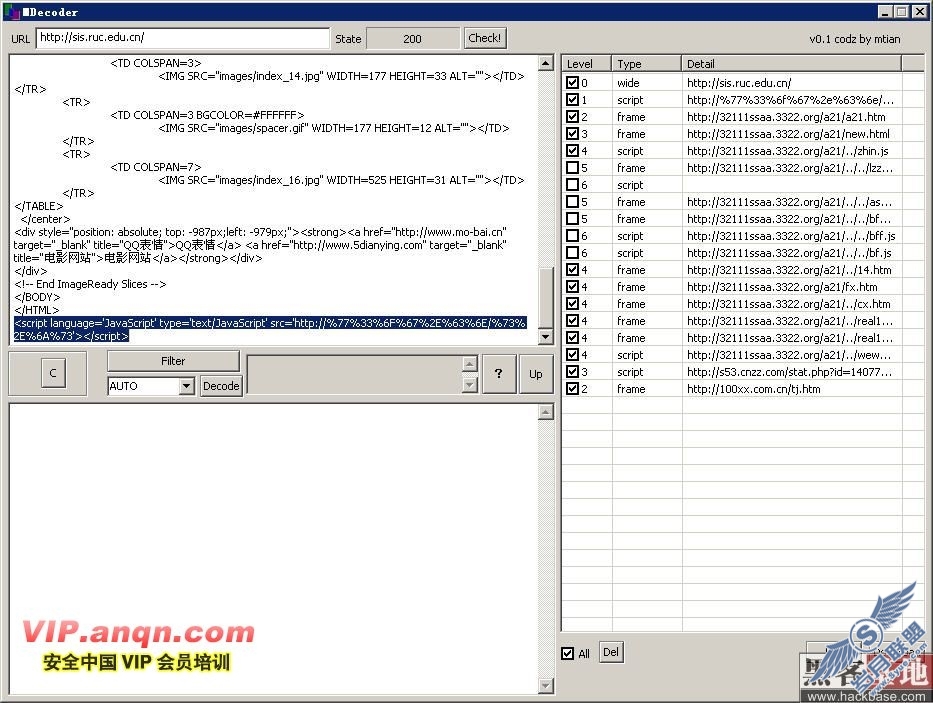The image size is (933, 703).
Task: Open the AUTO encoding dropdown
Action: coord(186,386)
